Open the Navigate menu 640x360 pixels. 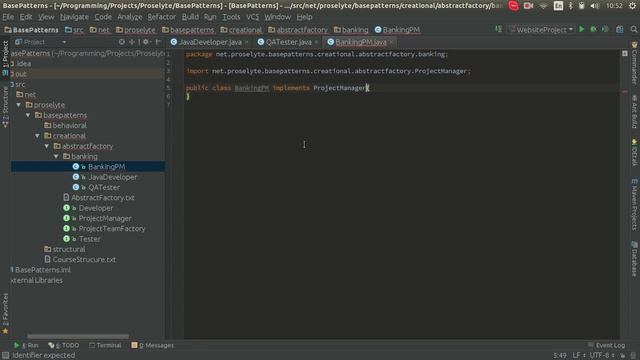[x=74, y=17]
